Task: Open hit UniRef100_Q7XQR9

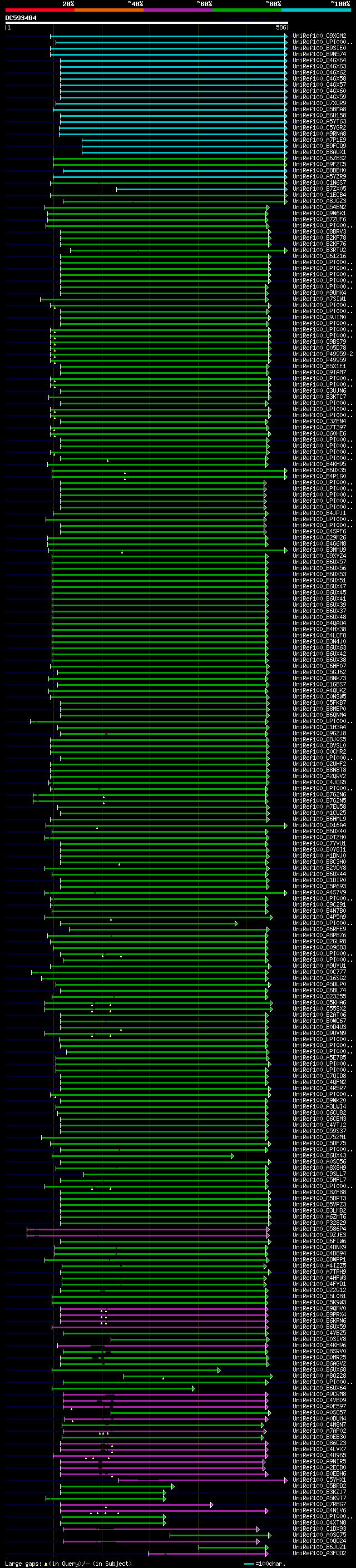Action: pyautogui.click(x=319, y=103)
